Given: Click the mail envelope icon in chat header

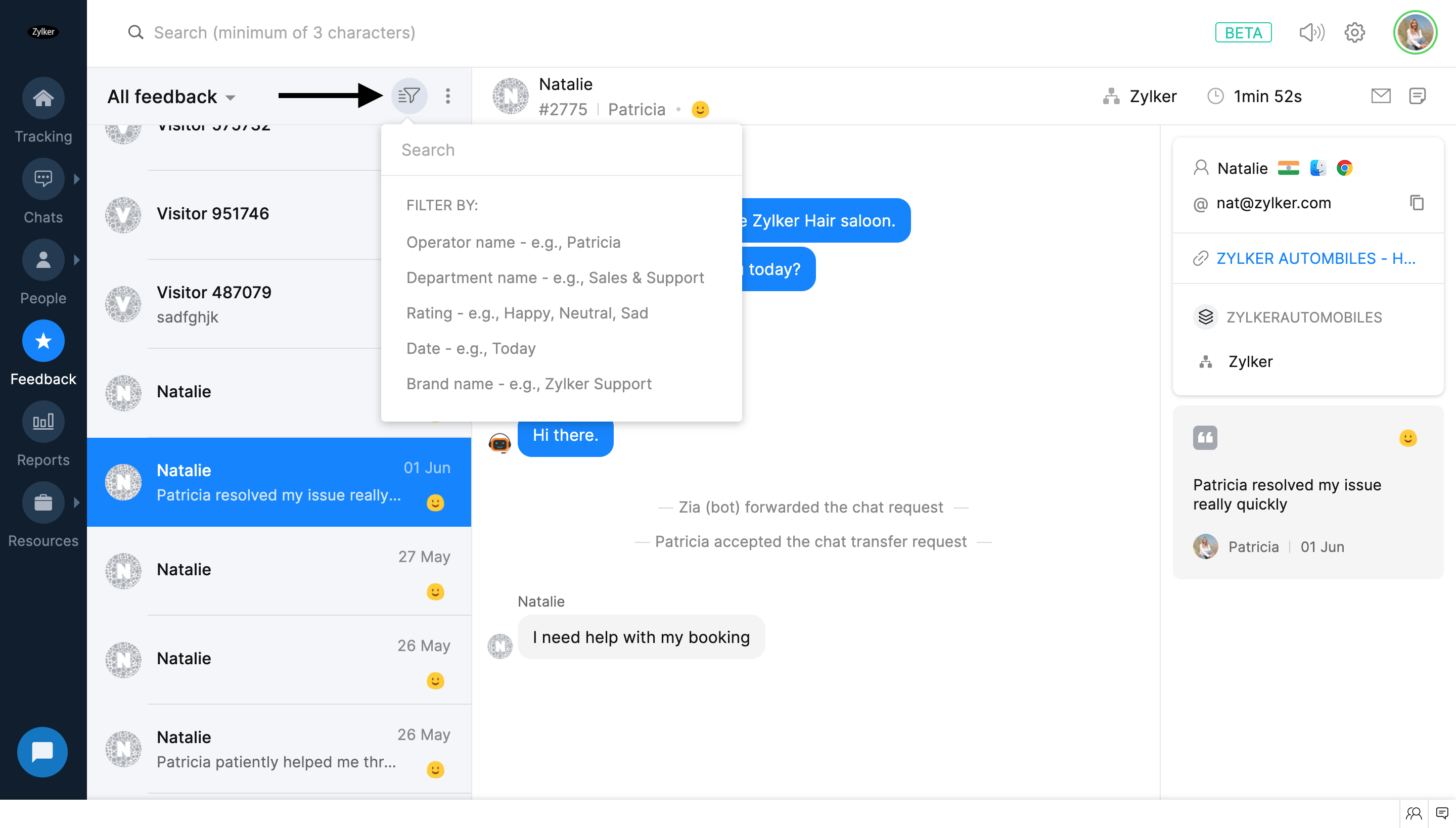Looking at the screenshot, I should [1380, 96].
